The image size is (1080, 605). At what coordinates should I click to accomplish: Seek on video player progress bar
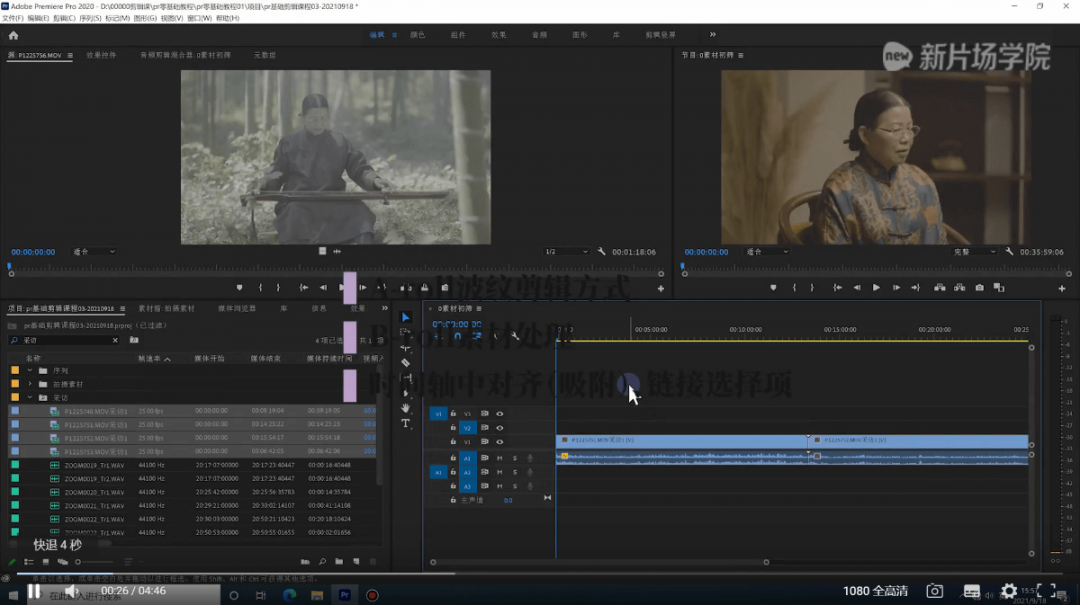[540, 573]
